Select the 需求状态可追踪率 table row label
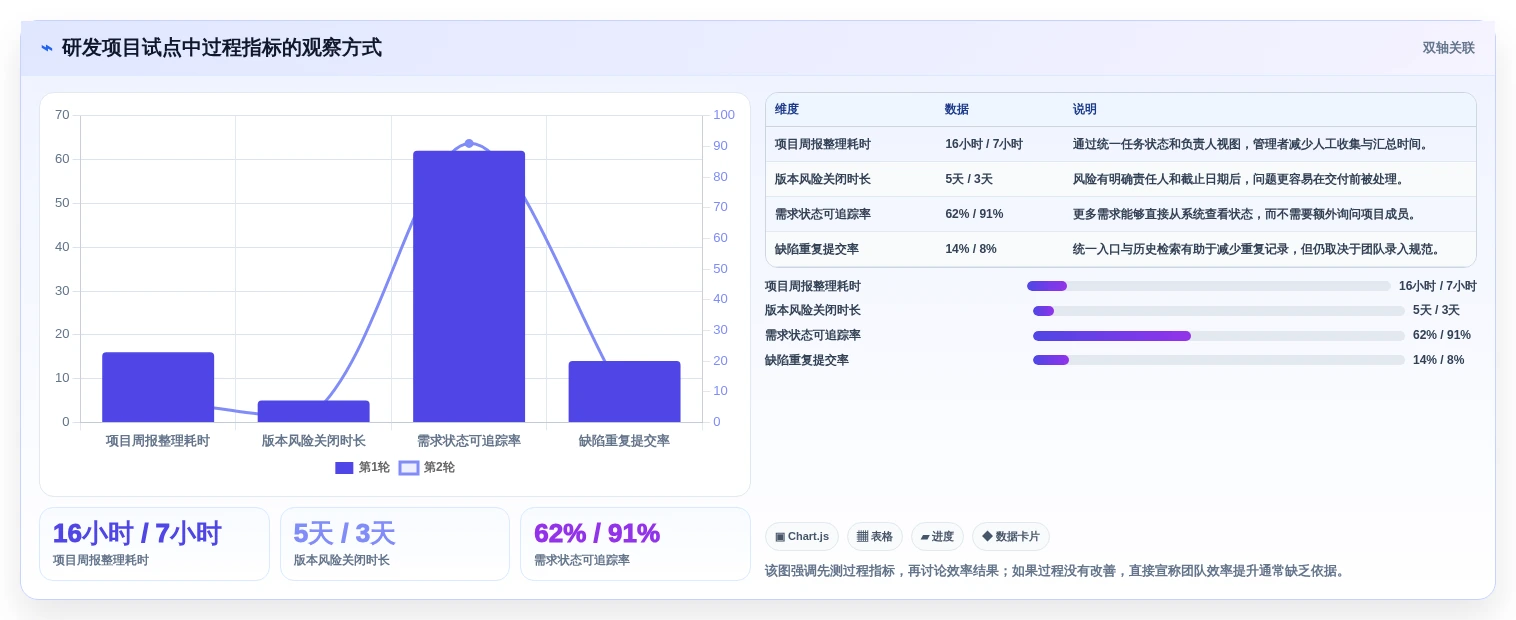This screenshot has height=620, width=1516. pyautogui.click(x=823, y=214)
